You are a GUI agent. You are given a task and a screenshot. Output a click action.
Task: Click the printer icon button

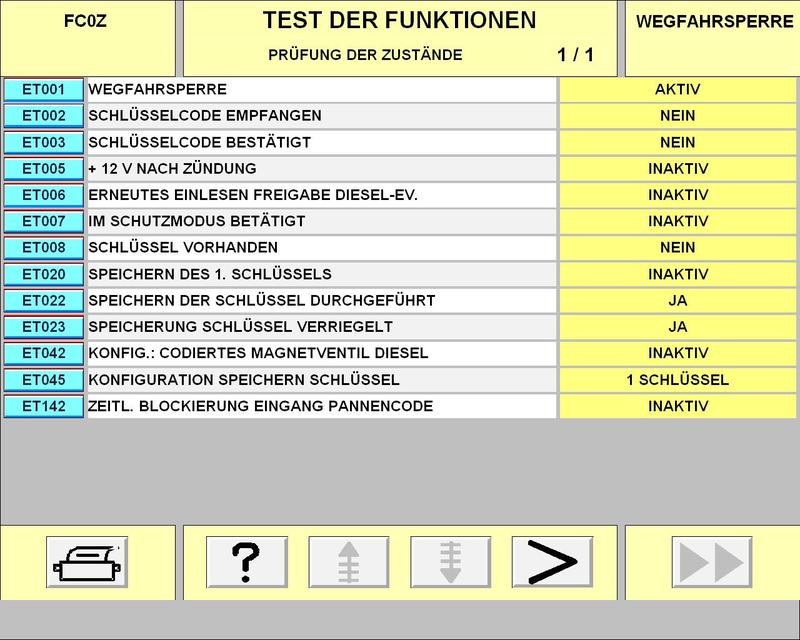click(88, 562)
